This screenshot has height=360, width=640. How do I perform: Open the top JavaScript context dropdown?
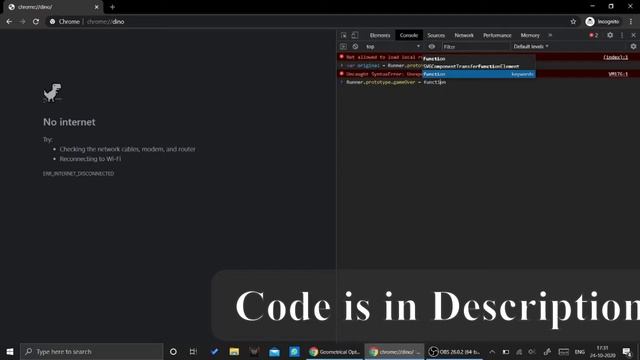[393, 47]
